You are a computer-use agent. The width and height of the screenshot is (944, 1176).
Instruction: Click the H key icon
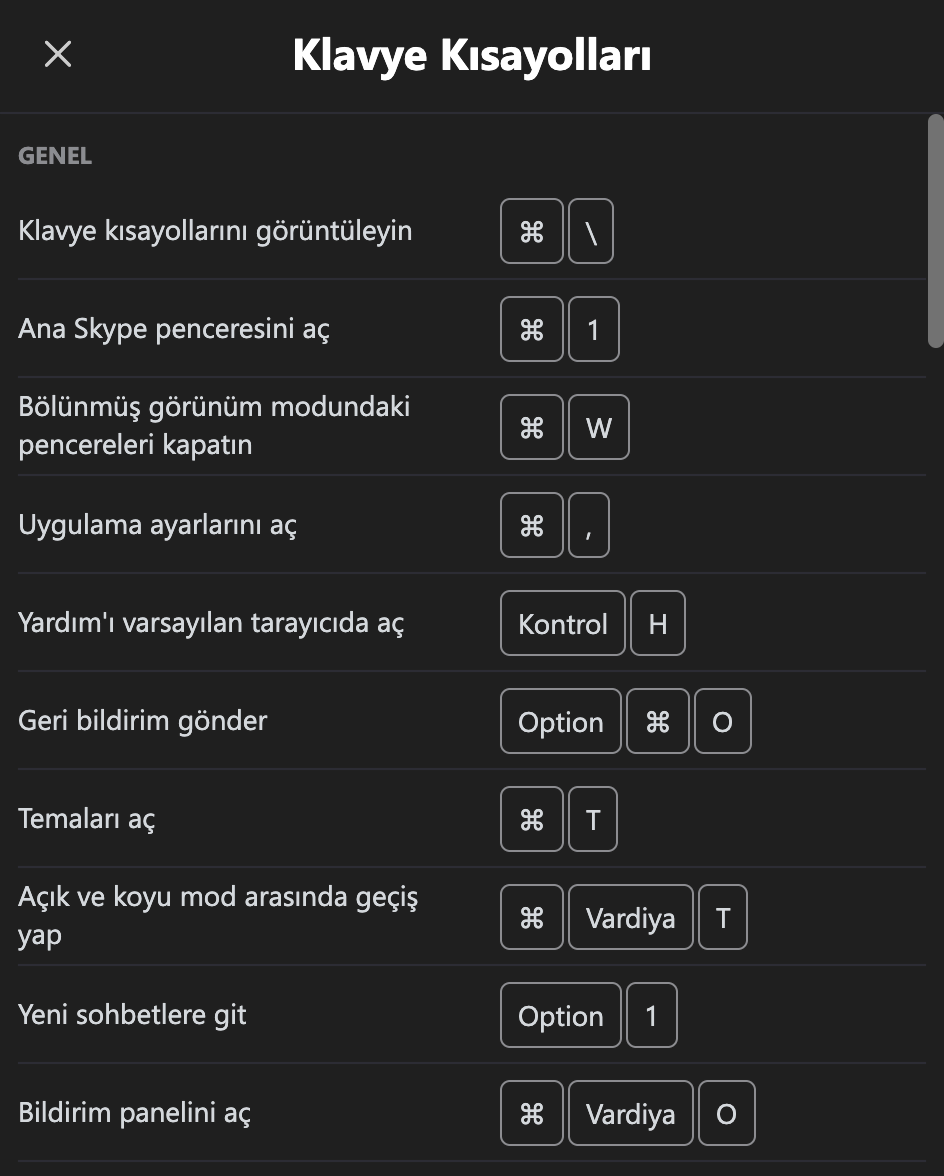(x=658, y=624)
